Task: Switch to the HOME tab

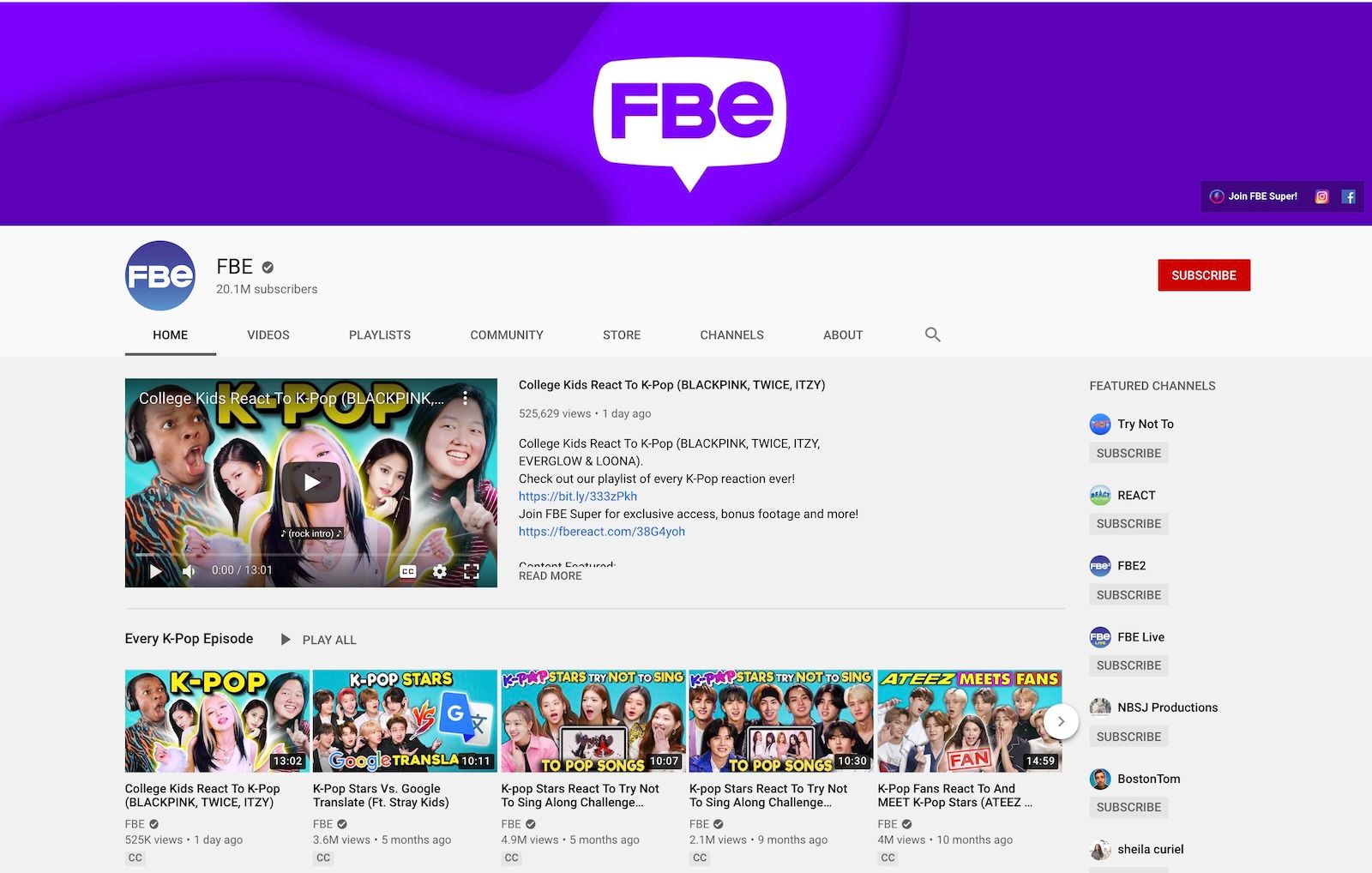Action: [x=170, y=335]
